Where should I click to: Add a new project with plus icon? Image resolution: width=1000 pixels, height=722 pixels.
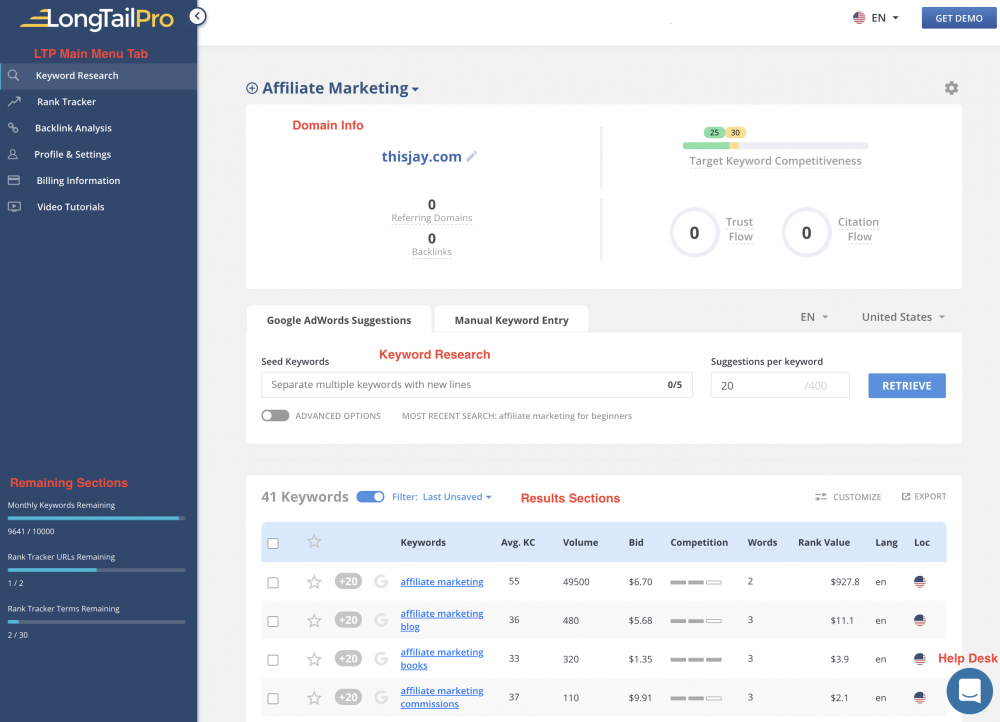252,88
